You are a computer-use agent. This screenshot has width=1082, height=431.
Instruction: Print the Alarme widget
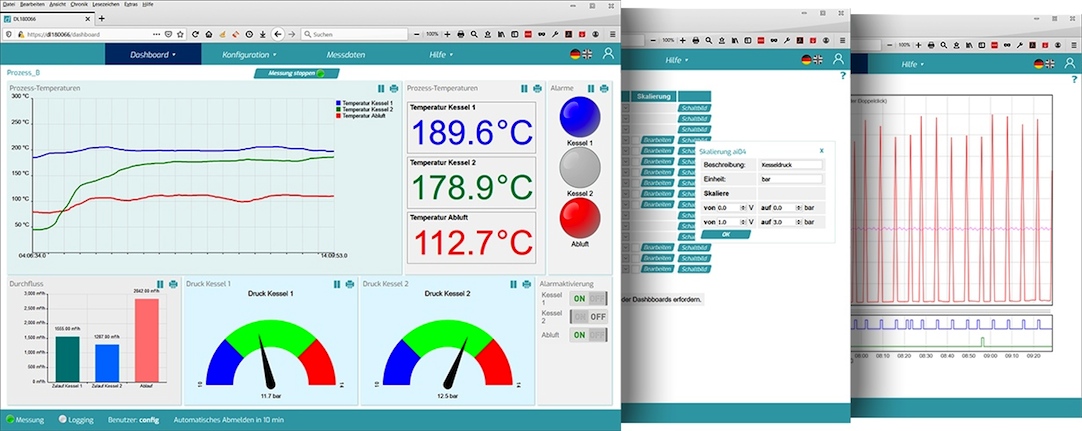tap(604, 88)
